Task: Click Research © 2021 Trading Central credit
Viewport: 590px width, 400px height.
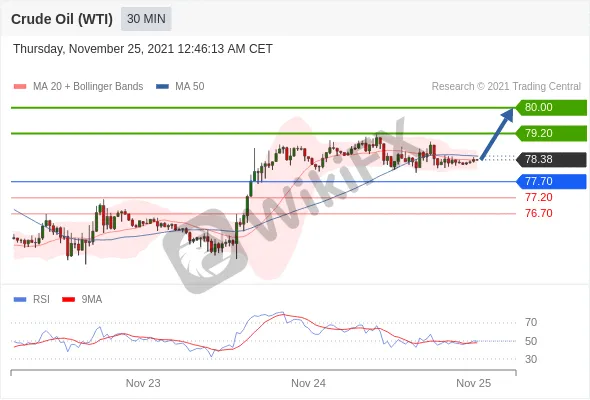Action: (506, 87)
